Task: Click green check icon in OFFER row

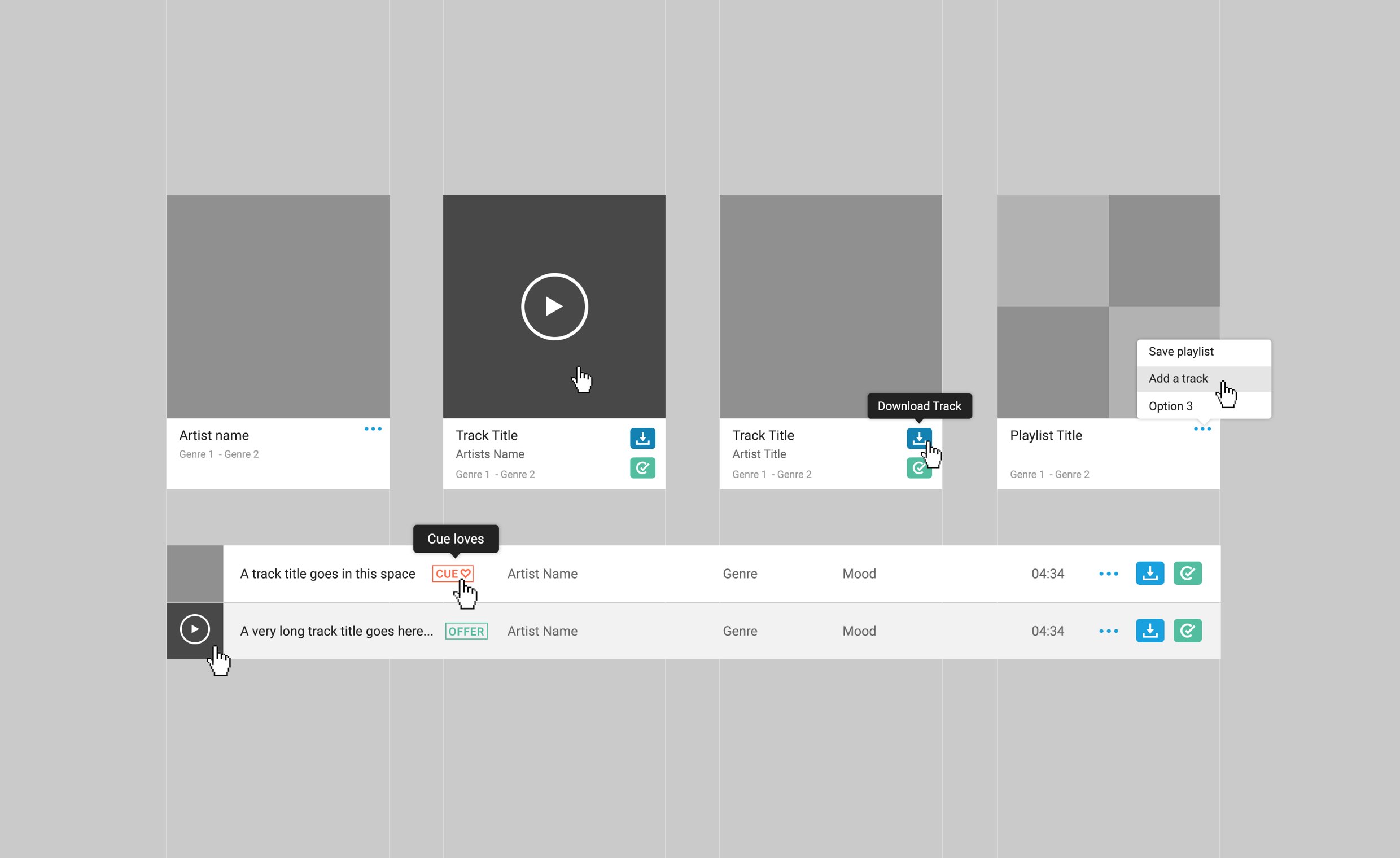Action: point(1187,631)
